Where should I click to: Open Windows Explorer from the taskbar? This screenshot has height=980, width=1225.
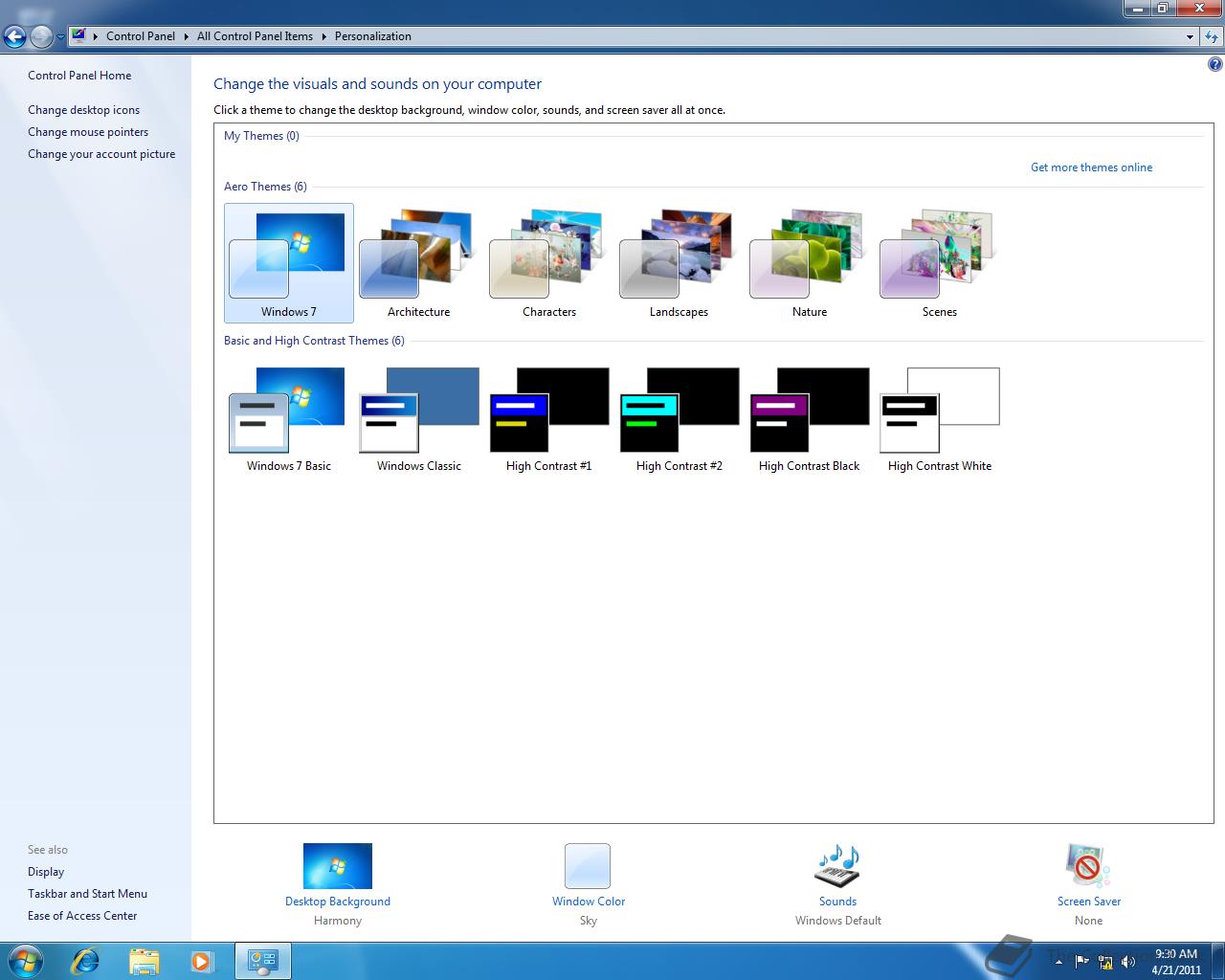144,961
